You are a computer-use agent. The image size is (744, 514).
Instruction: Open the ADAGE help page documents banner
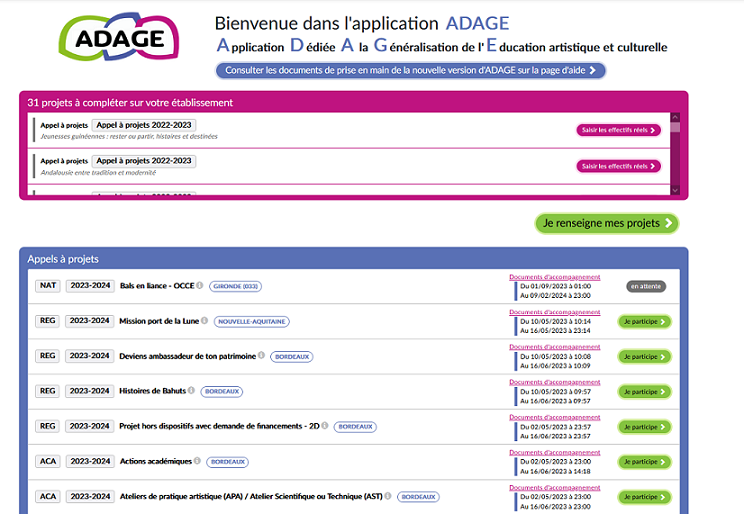[x=410, y=70]
